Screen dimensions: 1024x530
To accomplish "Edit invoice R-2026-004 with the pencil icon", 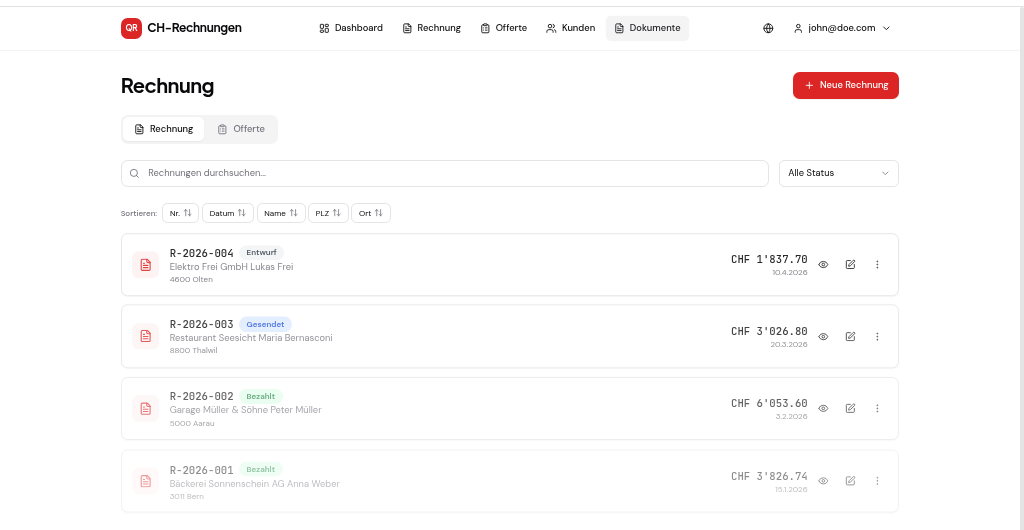I will pyautogui.click(x=850, y=265).
